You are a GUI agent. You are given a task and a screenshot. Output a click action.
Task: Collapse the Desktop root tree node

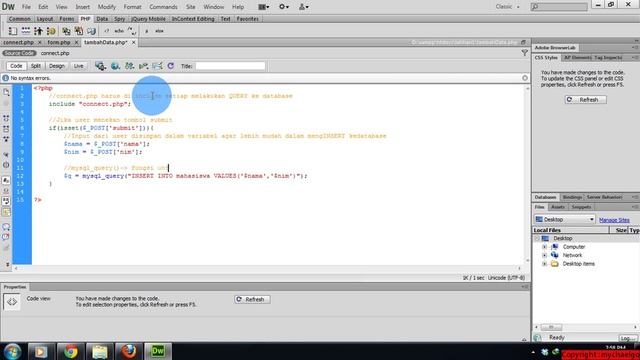pyautogui.click(x=537, y=238)
